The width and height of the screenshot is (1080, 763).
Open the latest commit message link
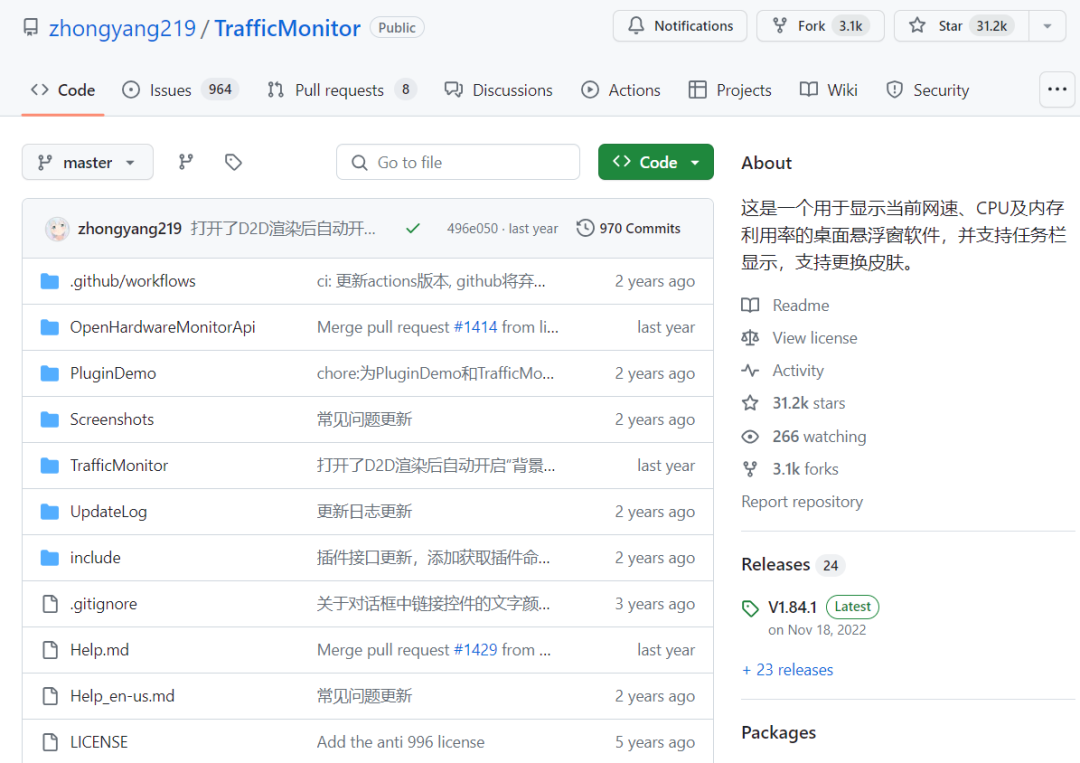(283, 229)
